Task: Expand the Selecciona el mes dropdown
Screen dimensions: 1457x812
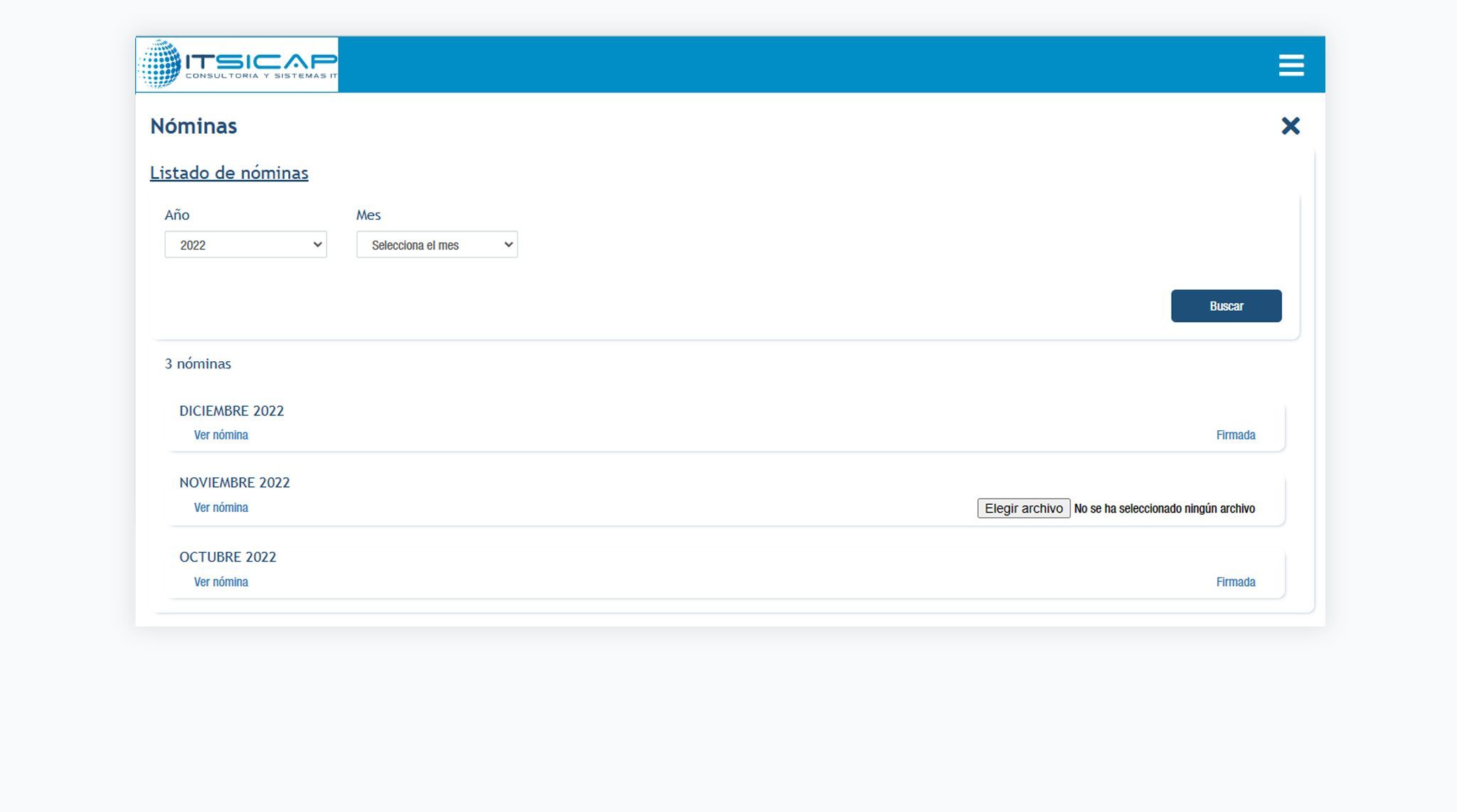Action: [x=437, y=245]
